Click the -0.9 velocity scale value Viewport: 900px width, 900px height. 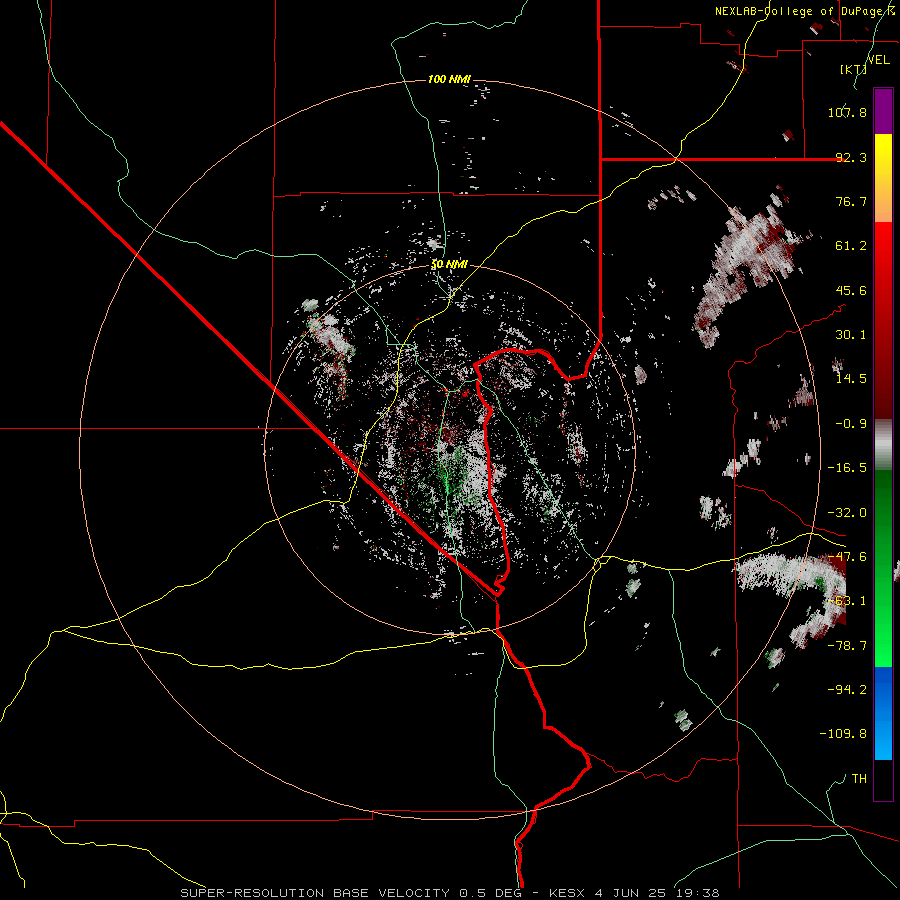coord(851,424)
